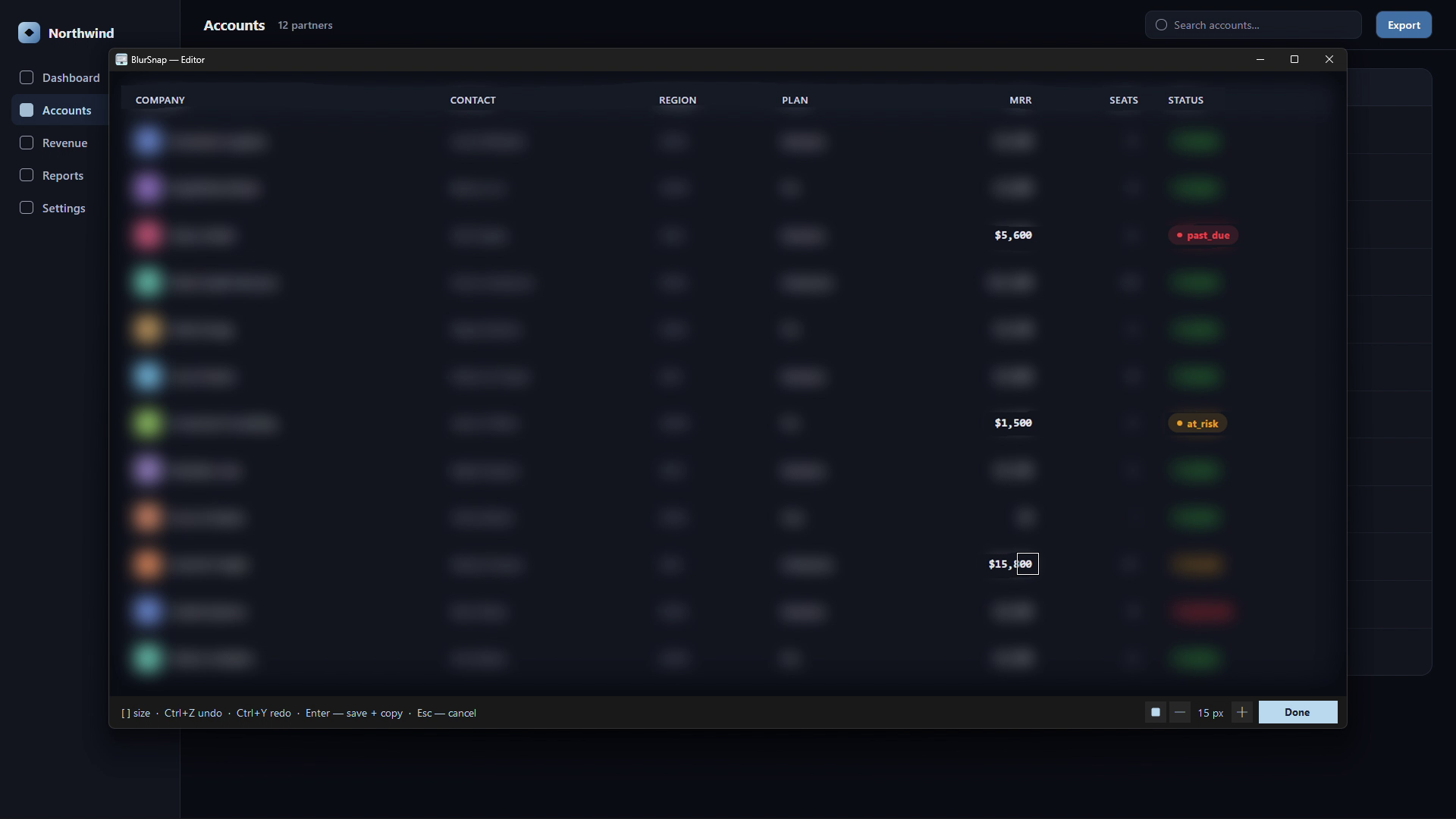
Task: Click the MRR column header
Action: click(x=1020, y=100)
